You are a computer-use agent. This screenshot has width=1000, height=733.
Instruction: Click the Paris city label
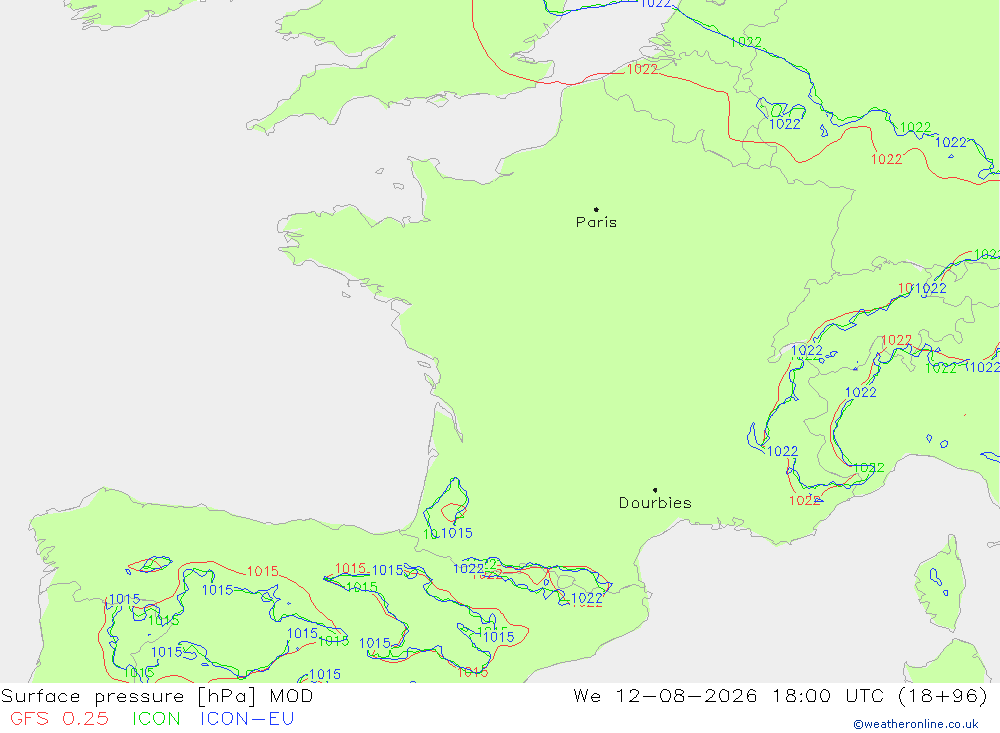pyautogui.click(x=596, y=222)
